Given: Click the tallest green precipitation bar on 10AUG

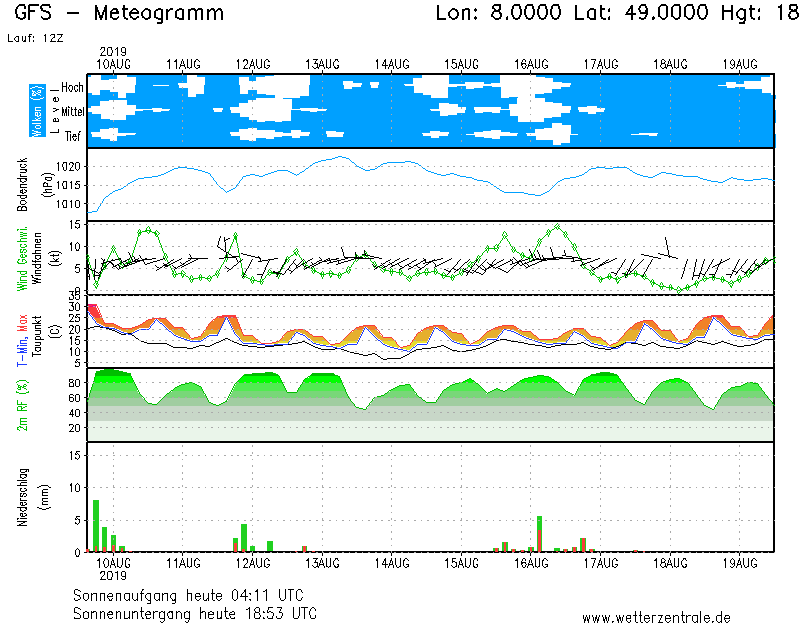Looking at the screenshot, I should pyautogui.click(x=96, y=526).
